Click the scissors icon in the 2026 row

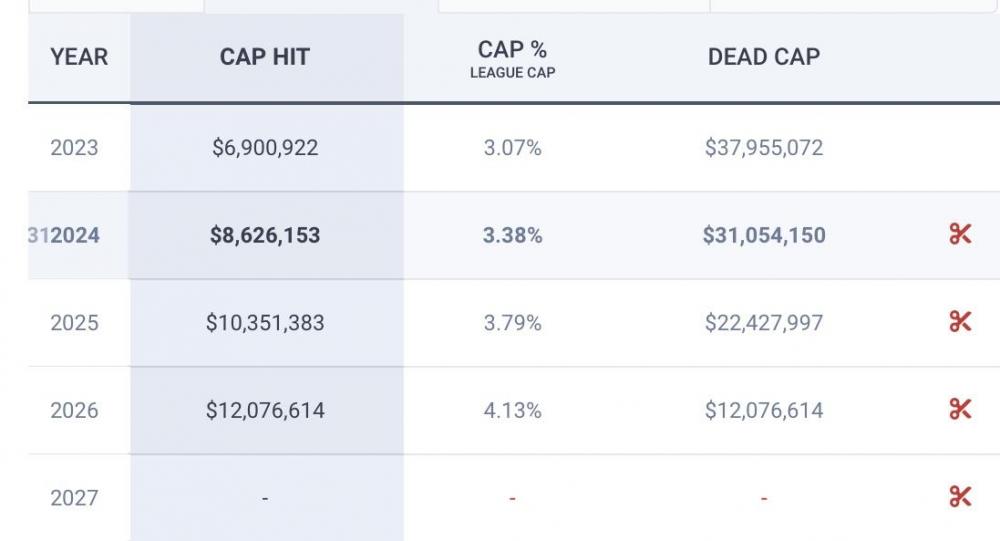click(960, 409)
